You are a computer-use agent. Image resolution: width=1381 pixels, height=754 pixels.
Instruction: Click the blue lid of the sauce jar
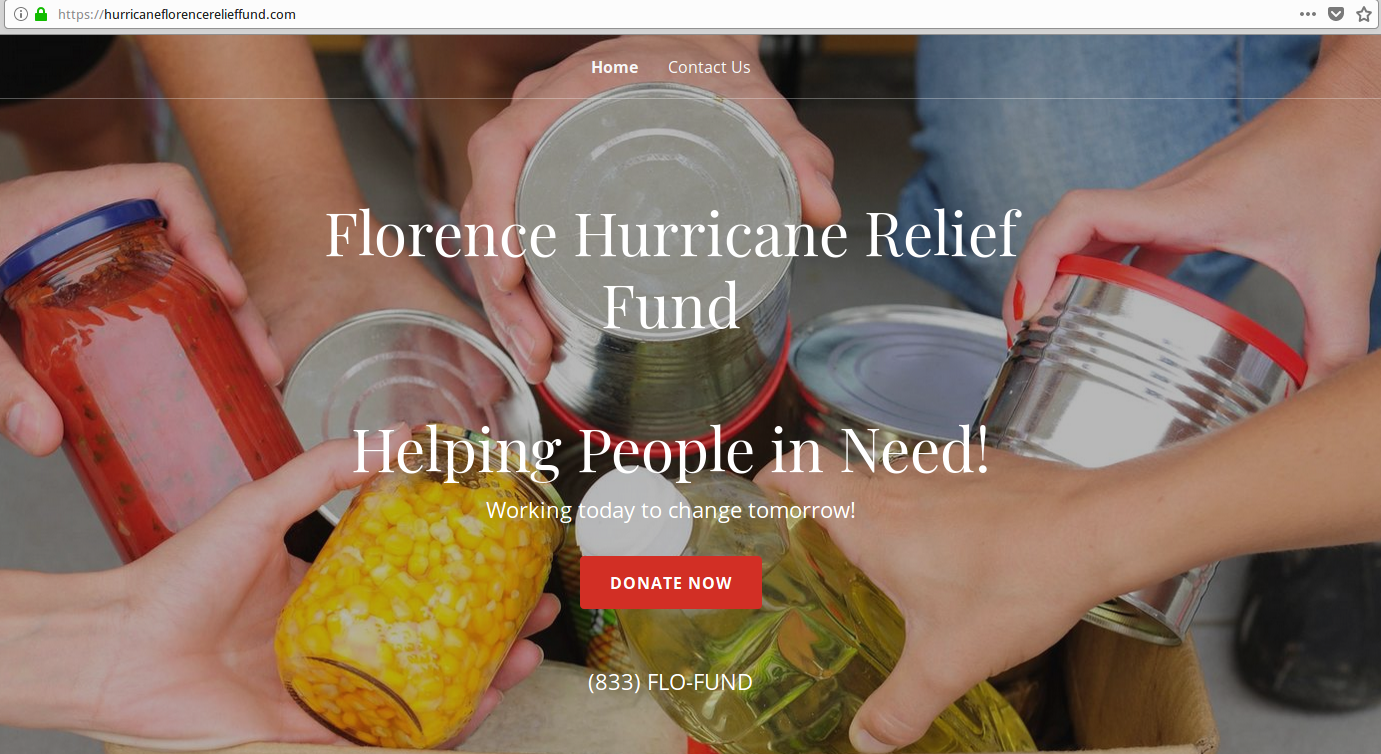pos(80,238)
